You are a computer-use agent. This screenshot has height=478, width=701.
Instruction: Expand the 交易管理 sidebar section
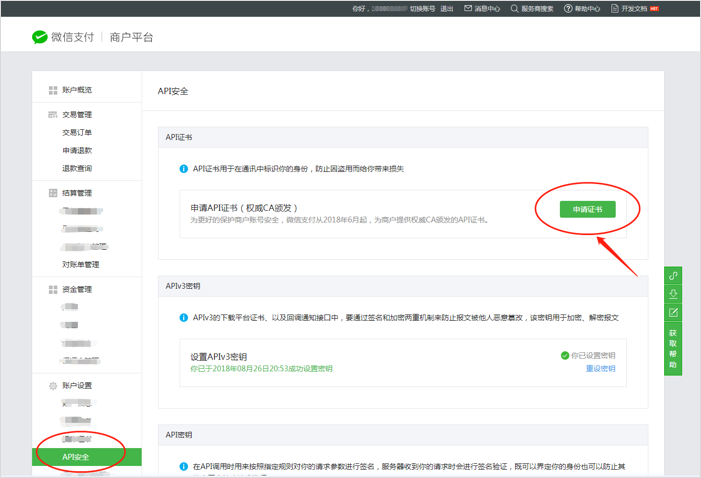click(76, 115)
